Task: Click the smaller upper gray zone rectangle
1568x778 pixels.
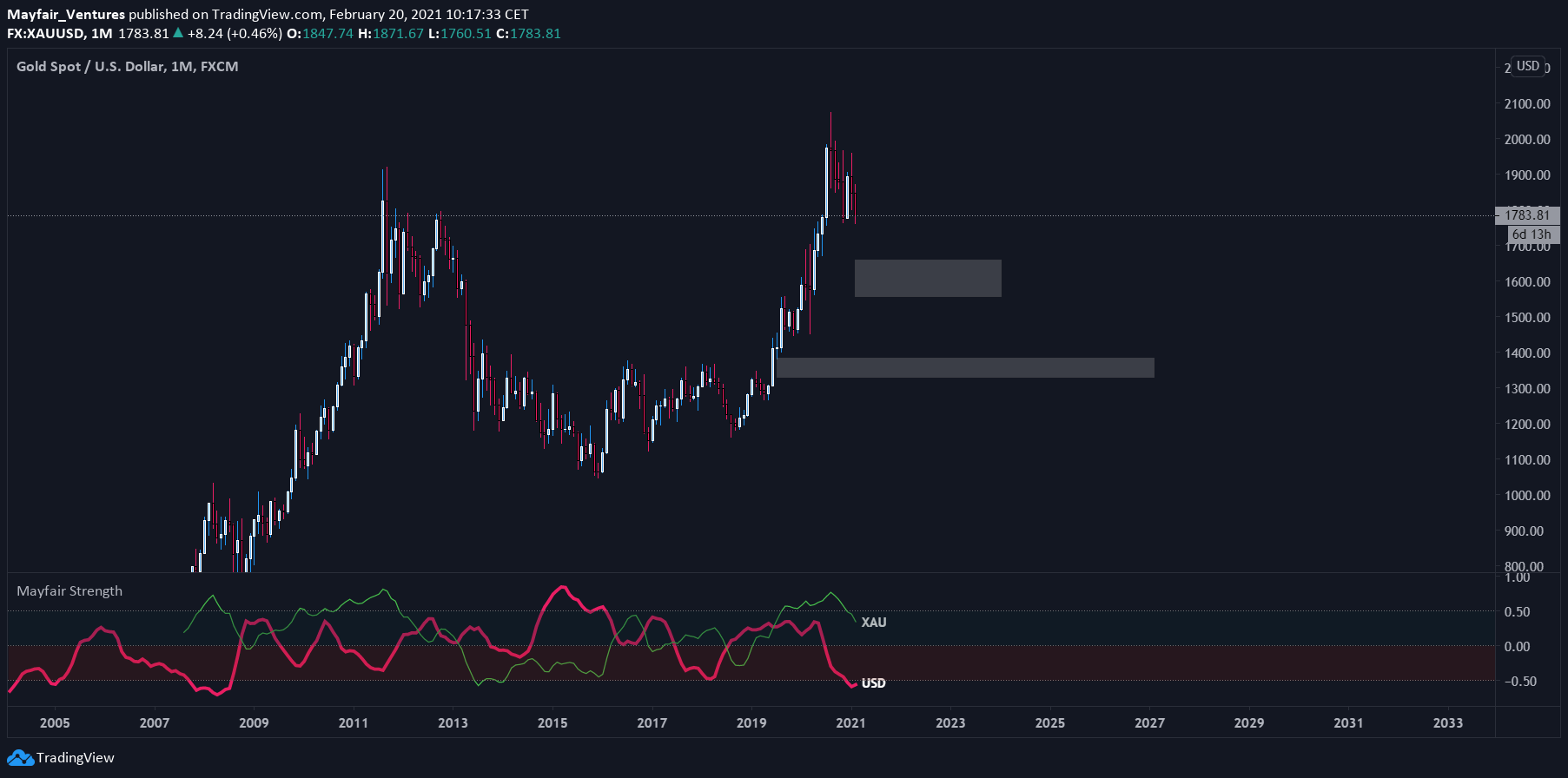Action: coord(928,278)
